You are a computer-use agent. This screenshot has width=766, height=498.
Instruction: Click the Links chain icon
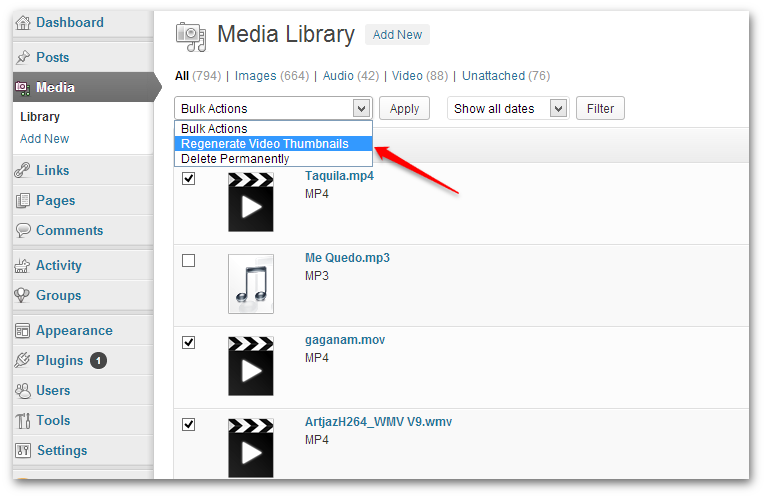tap(23, 170)
